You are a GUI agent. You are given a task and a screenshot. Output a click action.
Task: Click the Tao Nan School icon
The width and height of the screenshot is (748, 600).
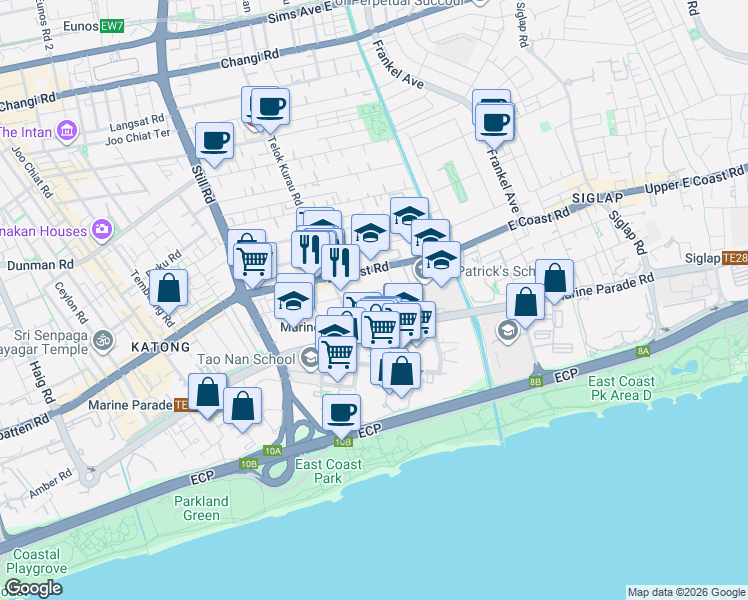[310, 358]
